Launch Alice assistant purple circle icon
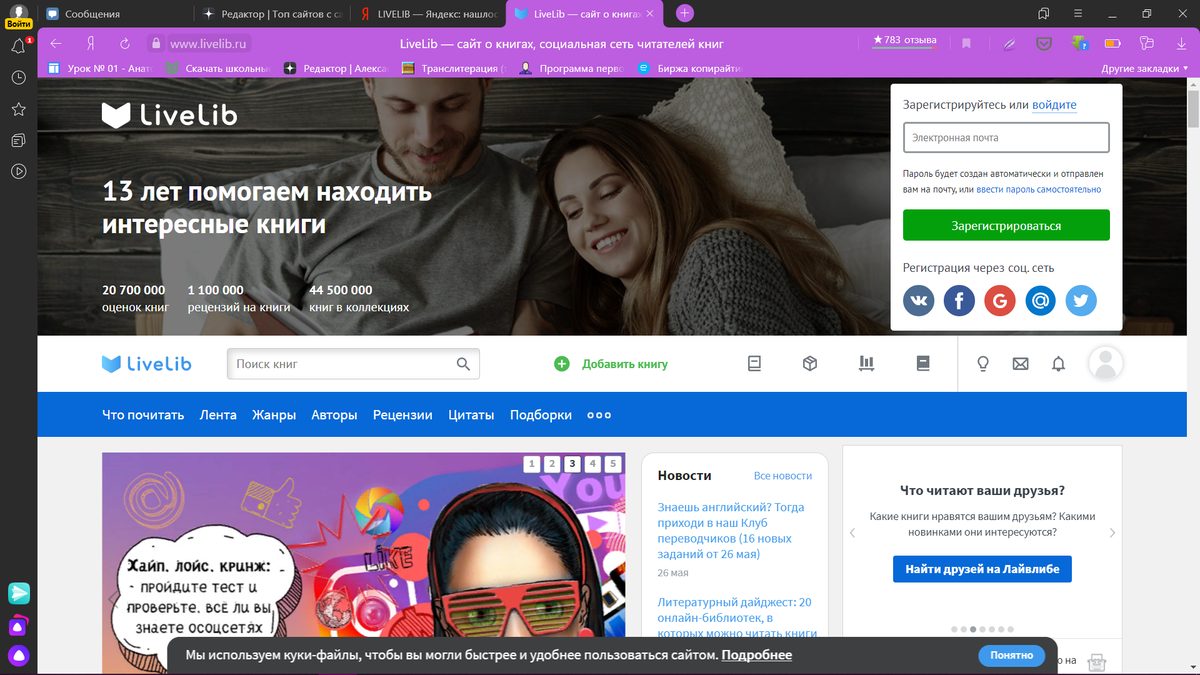This screenshot has width=1200, height=675. (19, 657)
